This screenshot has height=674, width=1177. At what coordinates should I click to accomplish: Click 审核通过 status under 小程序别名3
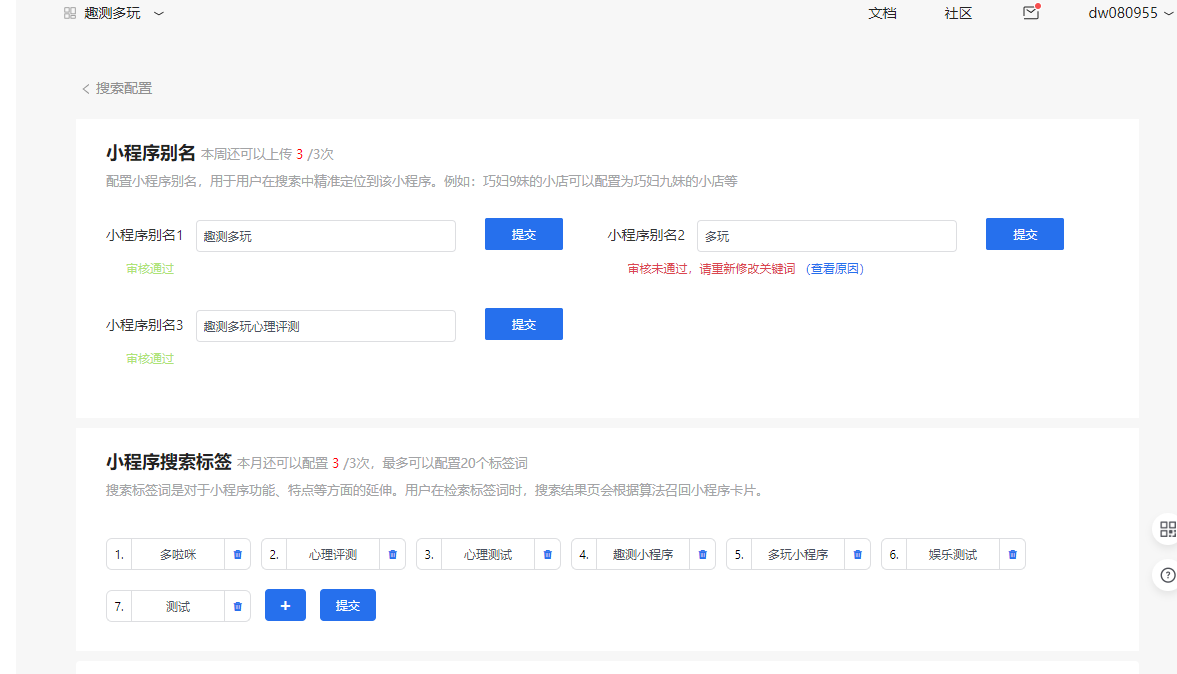[x=150, y=359]
